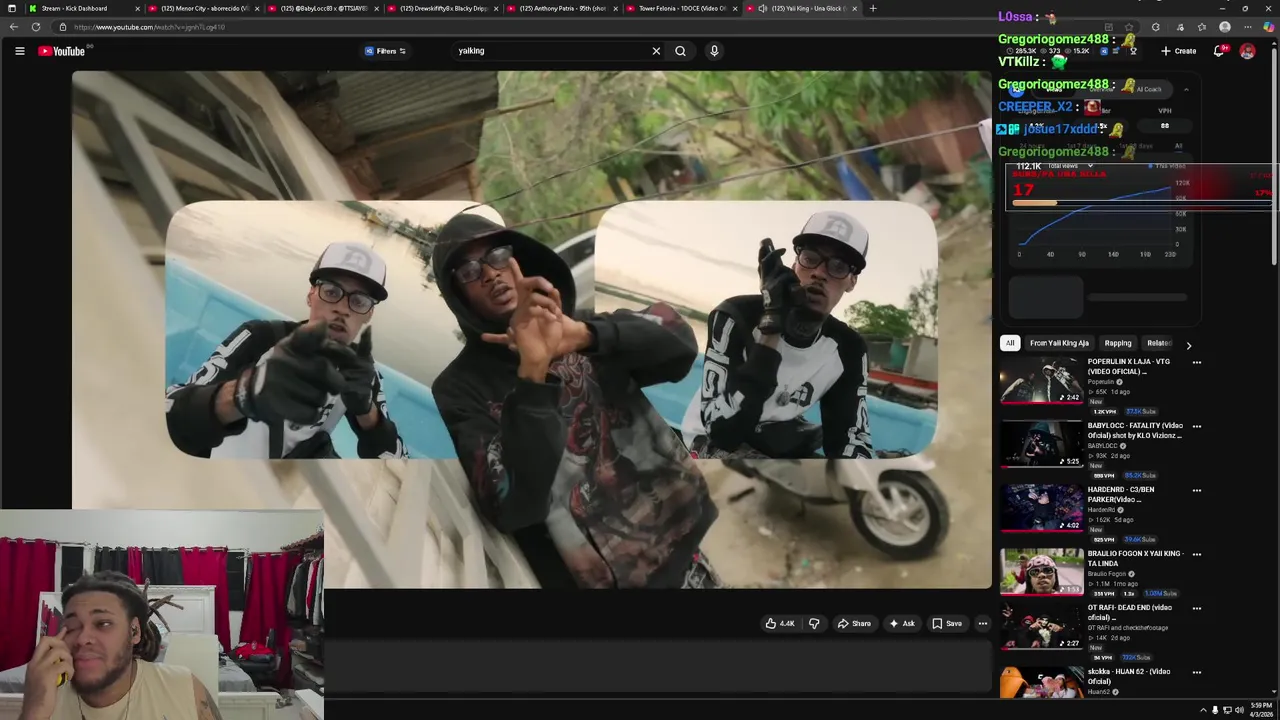The height and width of the screenshot is (720, 1280).
Task: Click the magnifier search button
Action: click(680, 51)
